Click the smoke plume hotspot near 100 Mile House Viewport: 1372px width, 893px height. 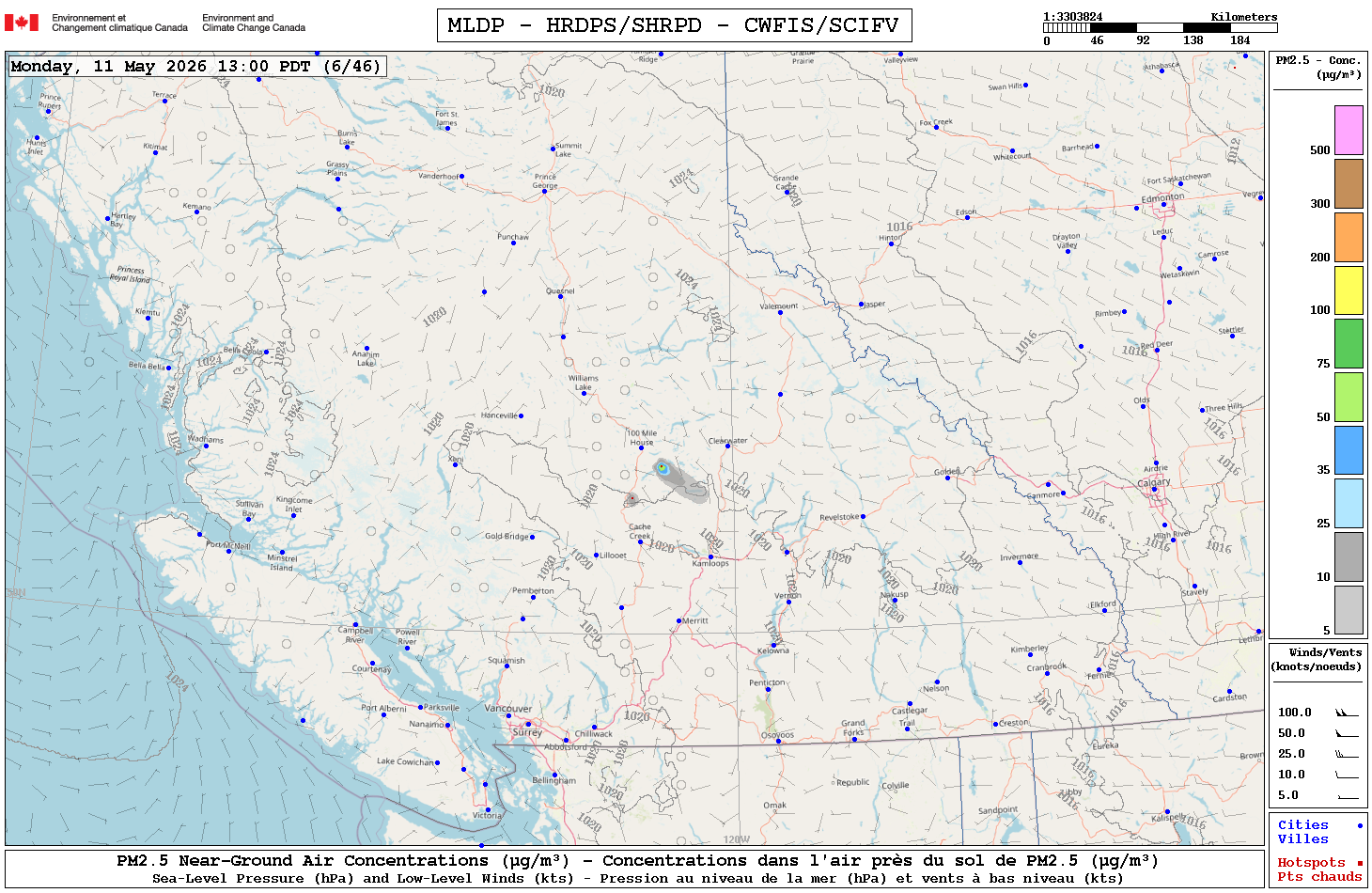pos(662,467)
